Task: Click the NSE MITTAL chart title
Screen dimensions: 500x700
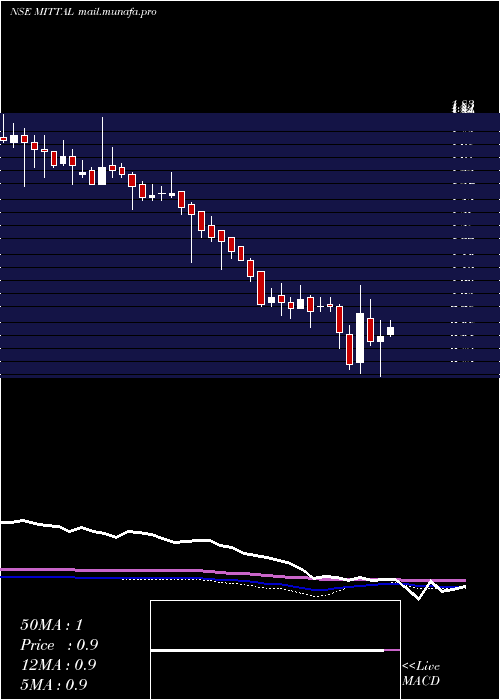Action: click(42, 12)
